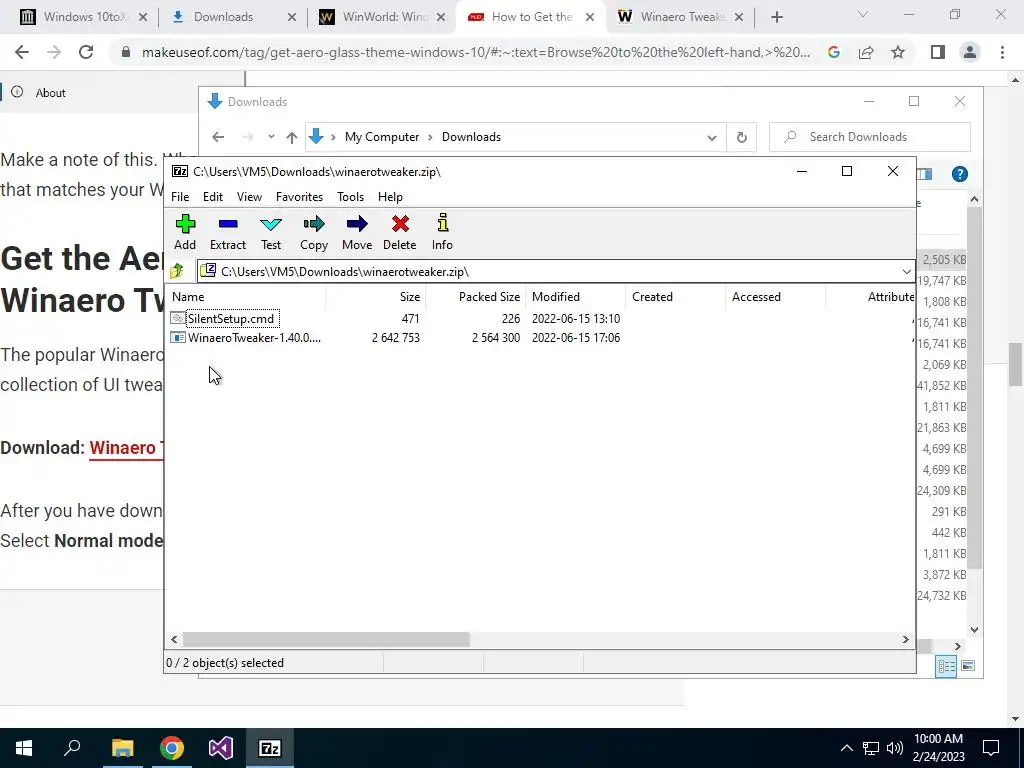This screenshot has height=768, width=1024.
Task: Select SilentSetup.cmd file
Action: coord(231,319)
